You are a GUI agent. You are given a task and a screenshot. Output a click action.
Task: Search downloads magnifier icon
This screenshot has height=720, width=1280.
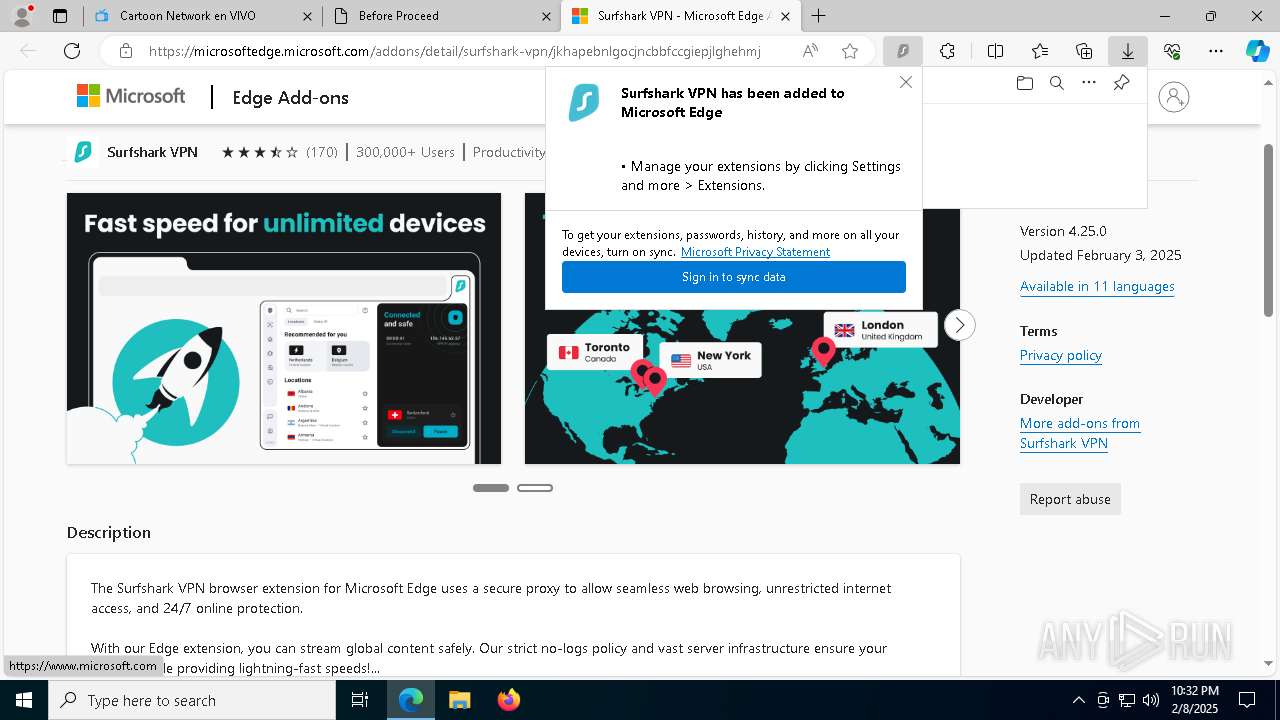click(1057, 83)
